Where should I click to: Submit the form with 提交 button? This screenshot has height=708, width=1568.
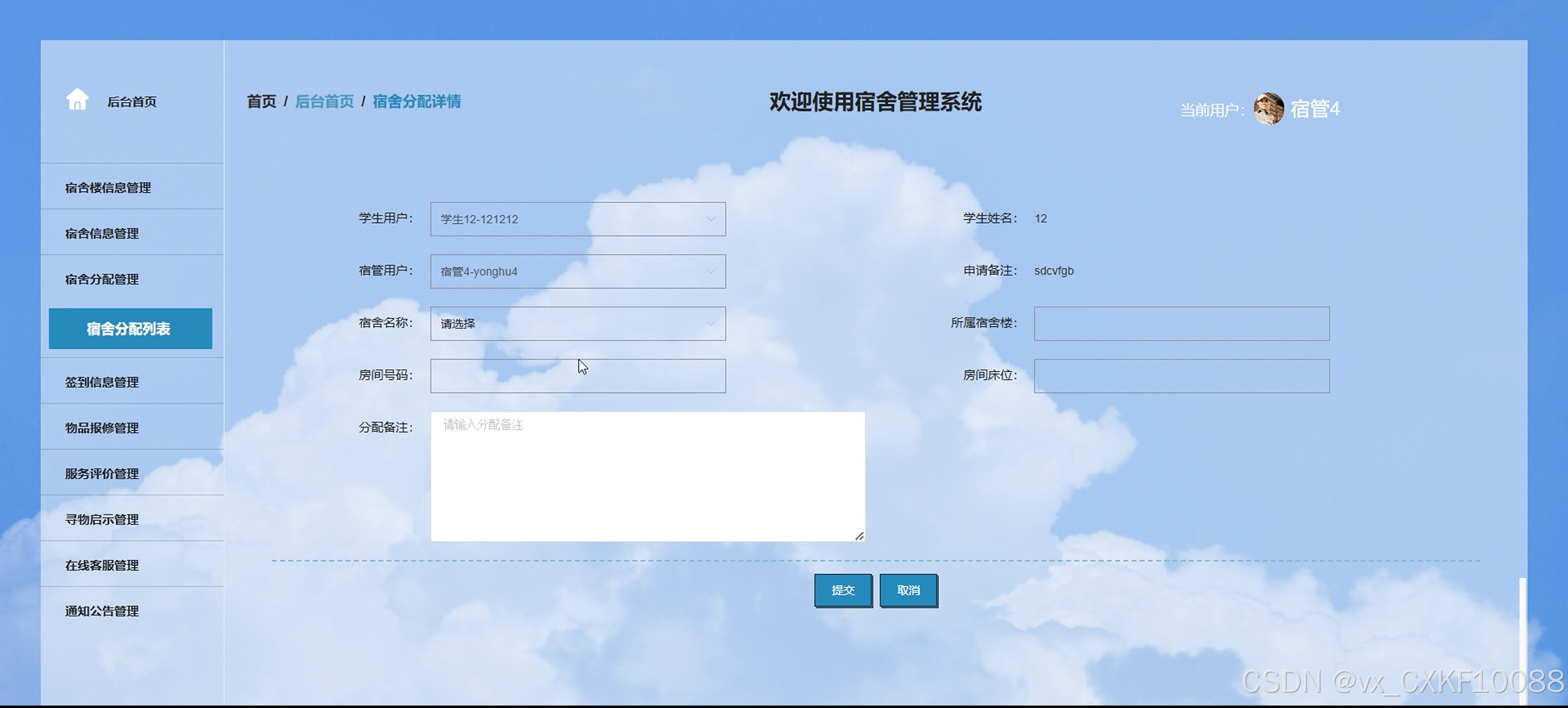tap(843, 590)
